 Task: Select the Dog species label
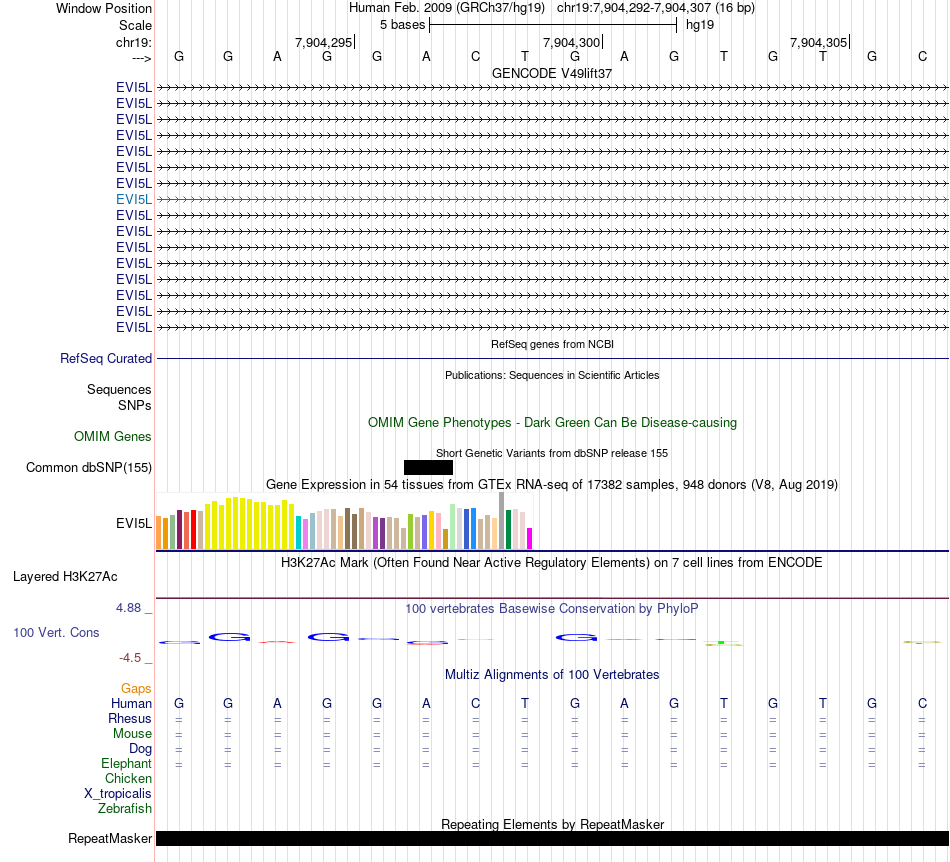pyautogui.click(x=141, y=749)
